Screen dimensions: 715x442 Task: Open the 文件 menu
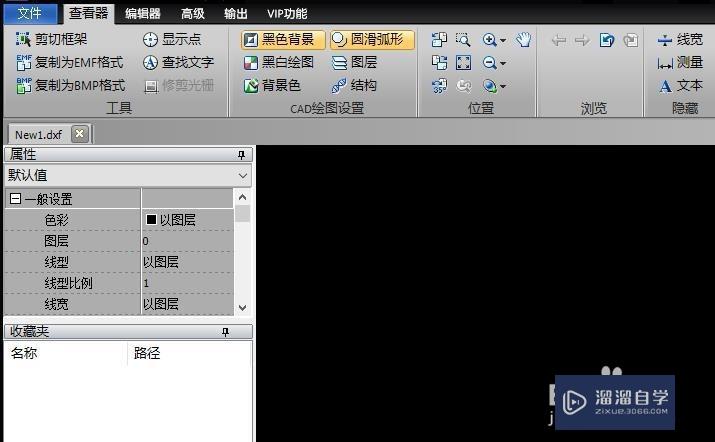point(30,13)
